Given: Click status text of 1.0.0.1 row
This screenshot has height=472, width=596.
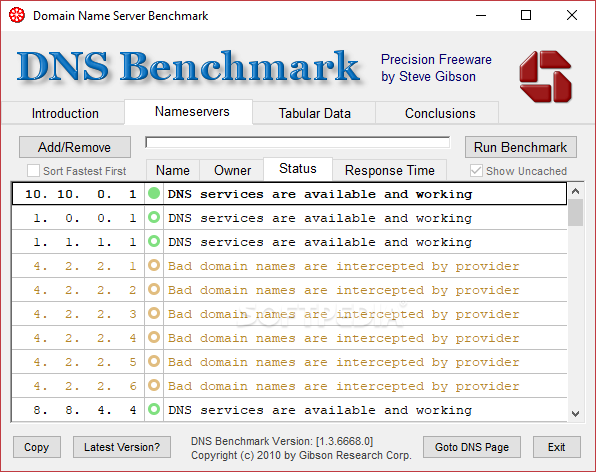Looking at the screenshot, I should (320, 218).
